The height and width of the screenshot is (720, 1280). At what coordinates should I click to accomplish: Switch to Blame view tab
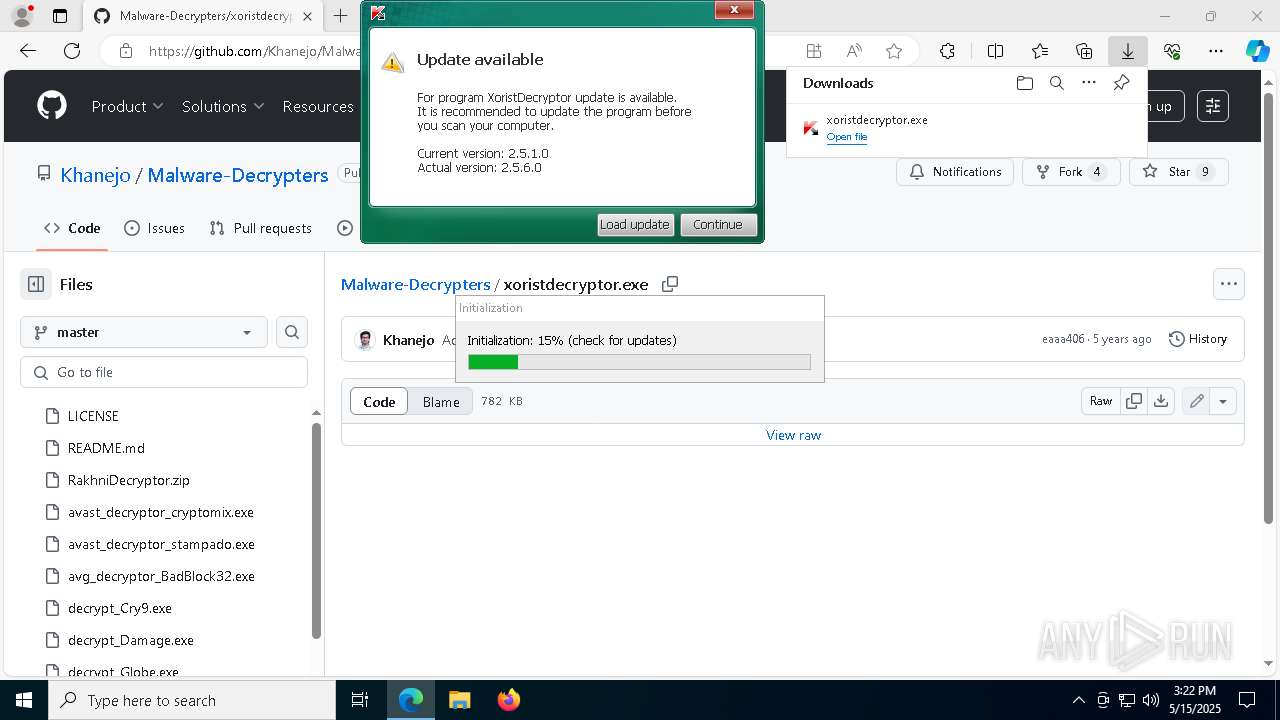tap(441, 401)
